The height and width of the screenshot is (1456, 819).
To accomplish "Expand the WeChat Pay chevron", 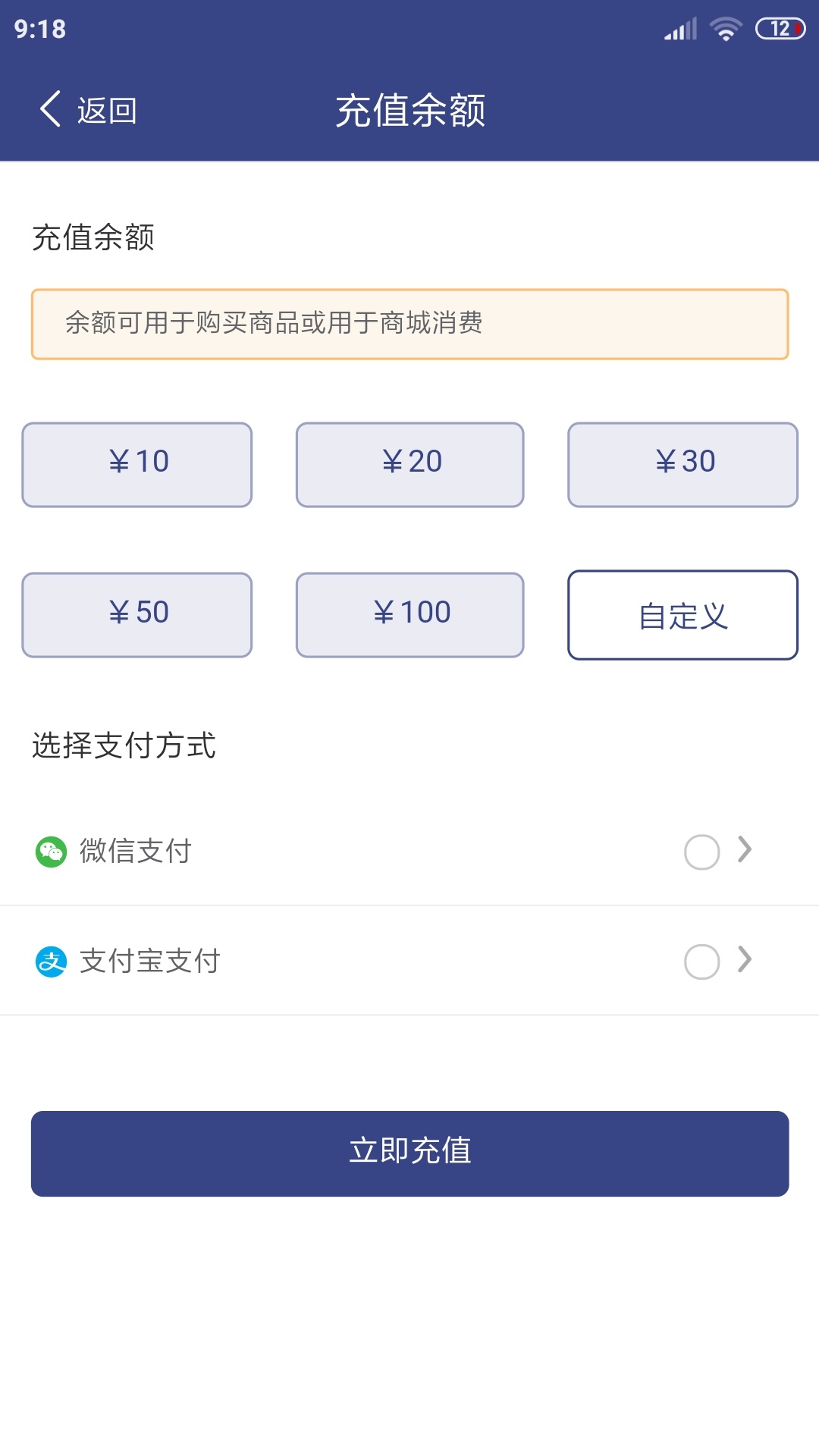I will pyautogui.click(x=745, y=850).
